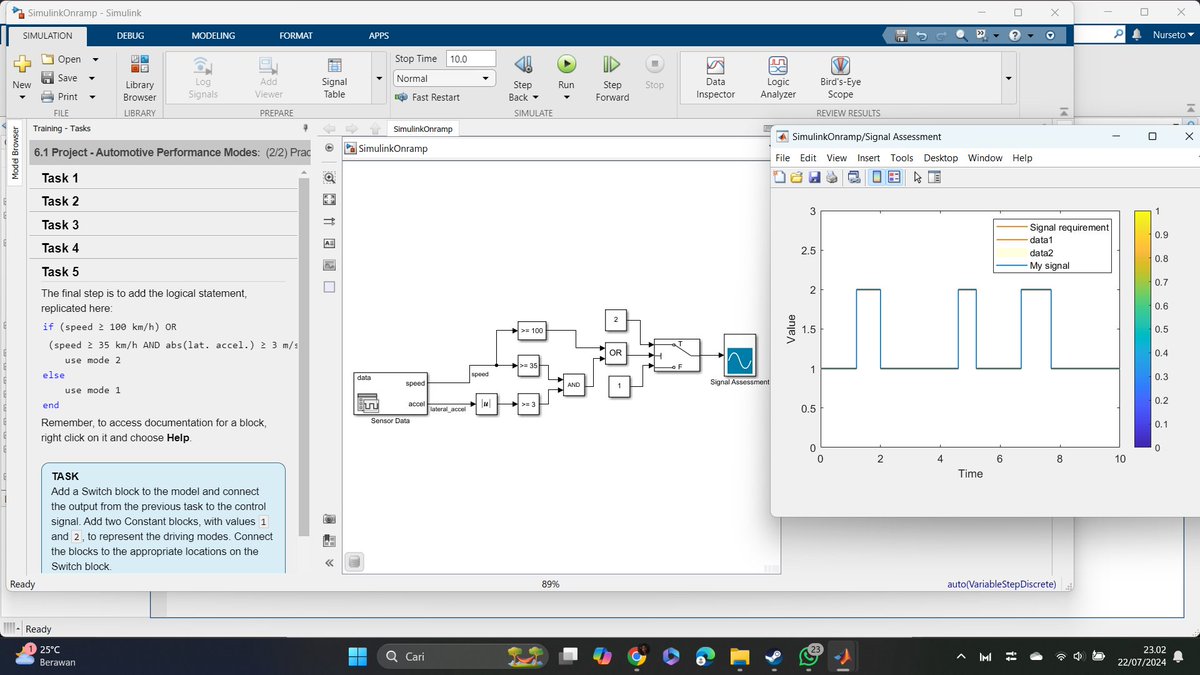The width and height of the screenshot is (1200, 675).
Task: Click the sample time arrows palette icon
Action: click(330, 221)
